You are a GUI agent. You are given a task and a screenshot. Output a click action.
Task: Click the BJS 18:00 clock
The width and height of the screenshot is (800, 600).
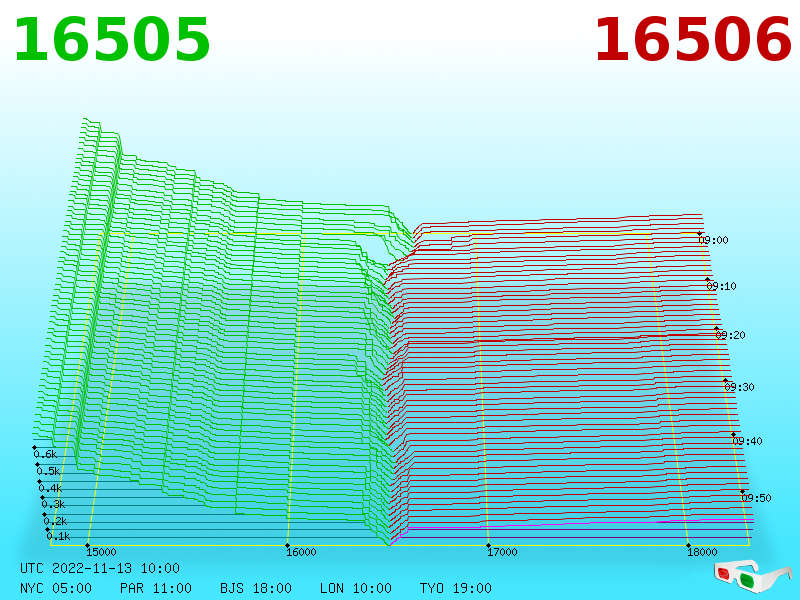point(256,588)
